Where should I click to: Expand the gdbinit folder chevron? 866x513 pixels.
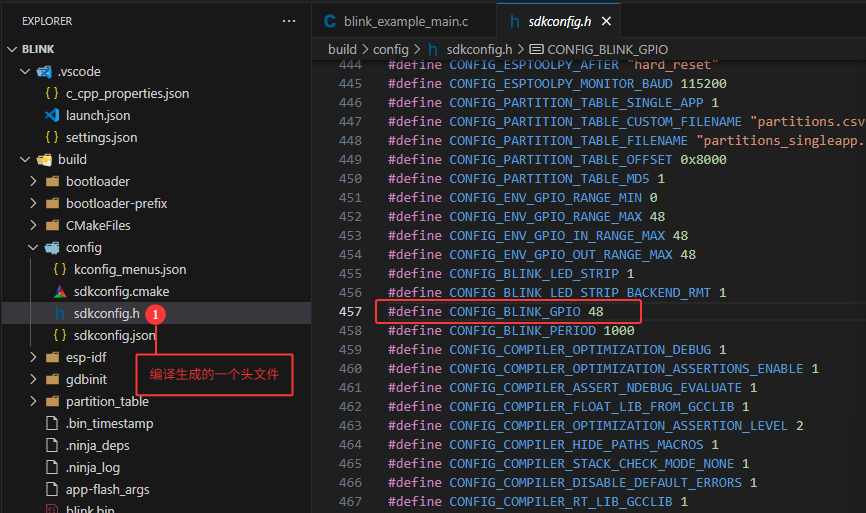(33, 380)
